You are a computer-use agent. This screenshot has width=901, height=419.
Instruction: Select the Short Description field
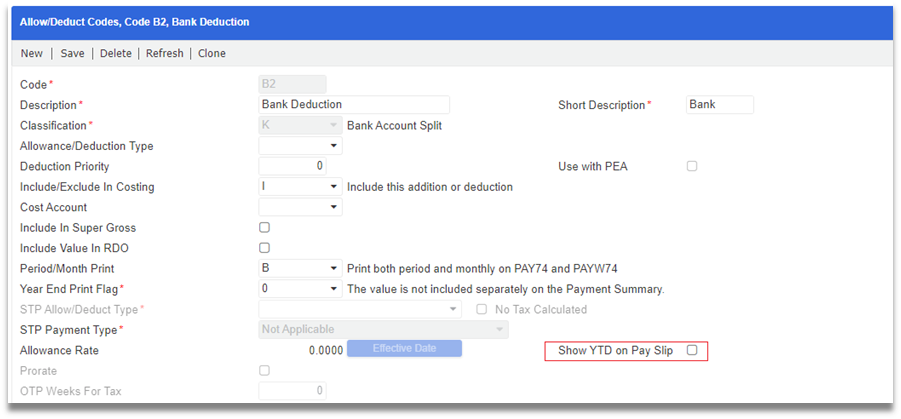tap(719, 105)
